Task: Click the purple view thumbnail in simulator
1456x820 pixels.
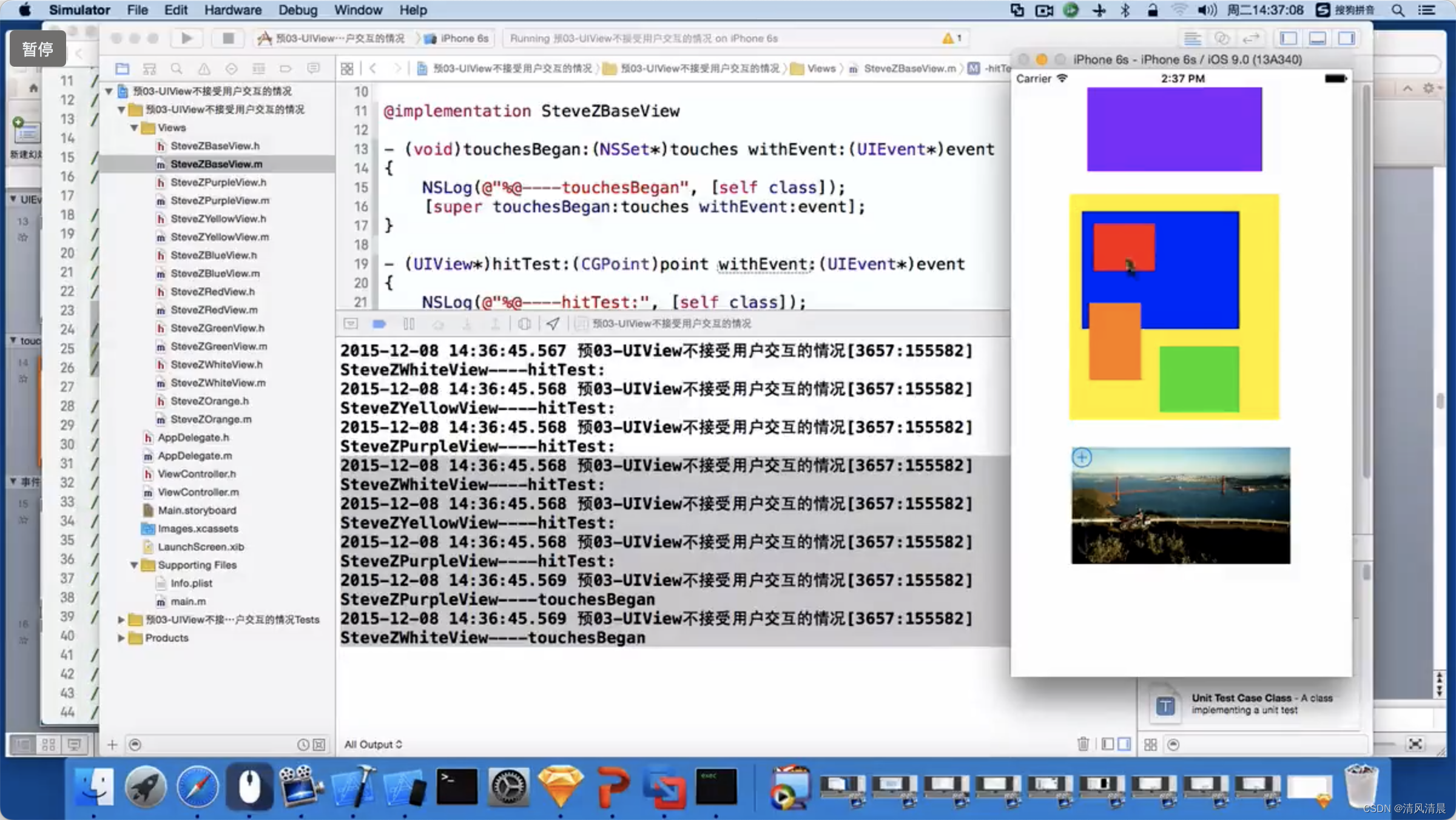Action: [1175, 129]
